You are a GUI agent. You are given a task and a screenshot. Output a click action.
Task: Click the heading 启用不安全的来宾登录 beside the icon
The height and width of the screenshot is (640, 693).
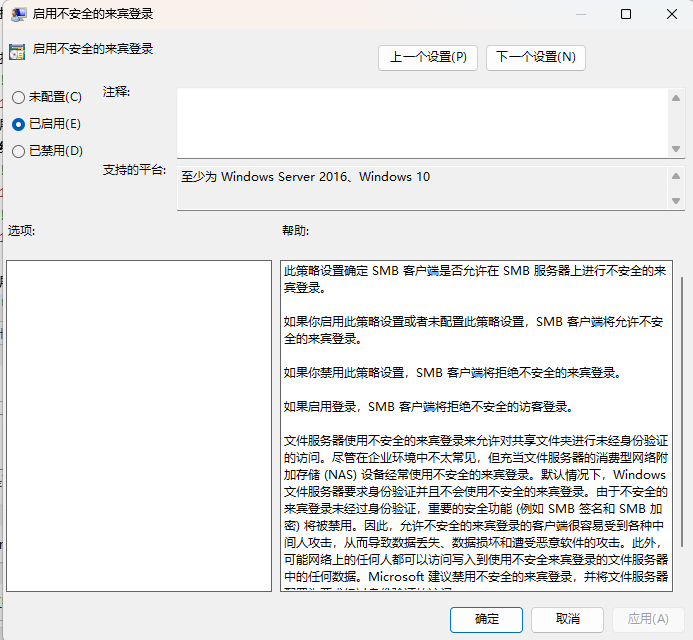pos(93,49)
